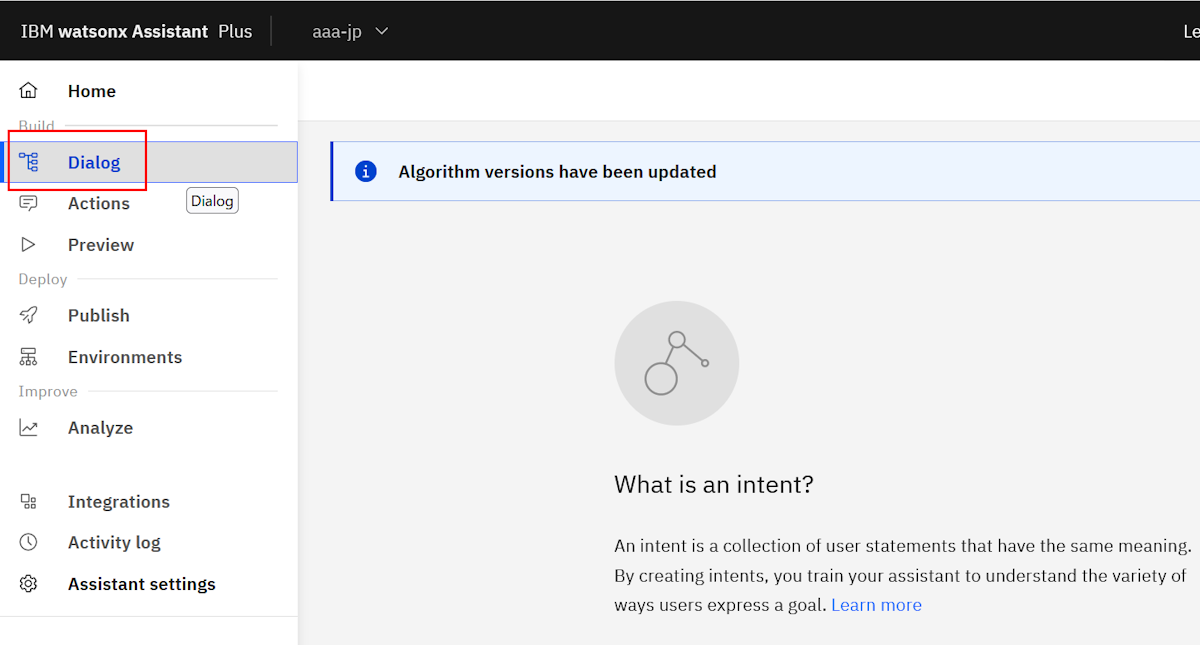Click the Dialog tree icon
The image size is (1200, 645).
point(28,162)
